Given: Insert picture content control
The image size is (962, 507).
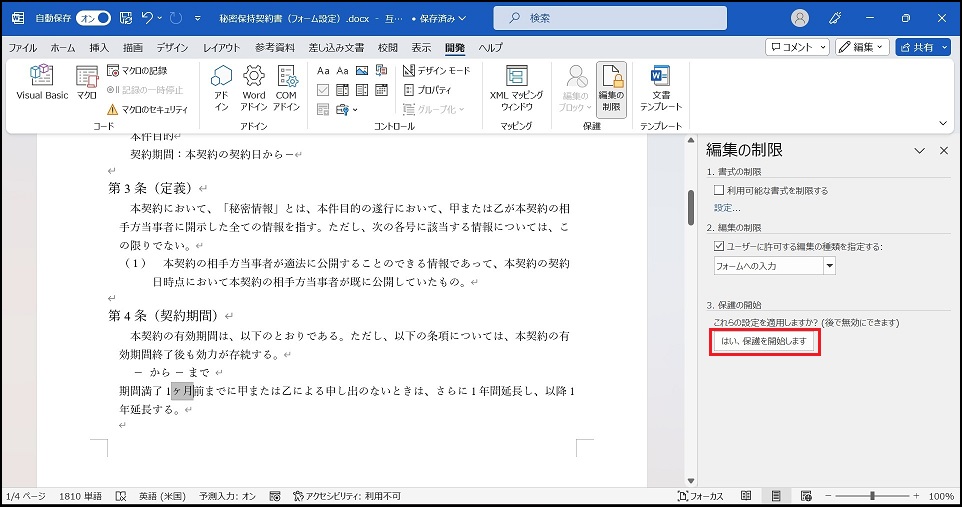Looking at the screenshot, I should [x=362, y=71].
